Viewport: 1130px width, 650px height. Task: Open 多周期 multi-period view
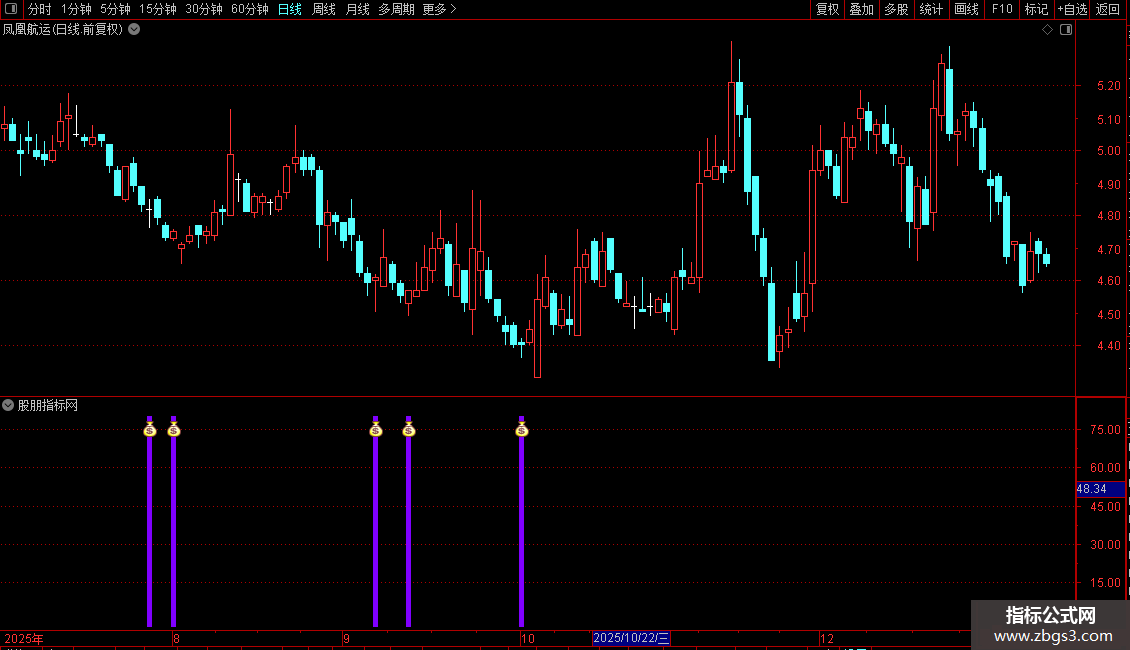click(x=396, y=9)
